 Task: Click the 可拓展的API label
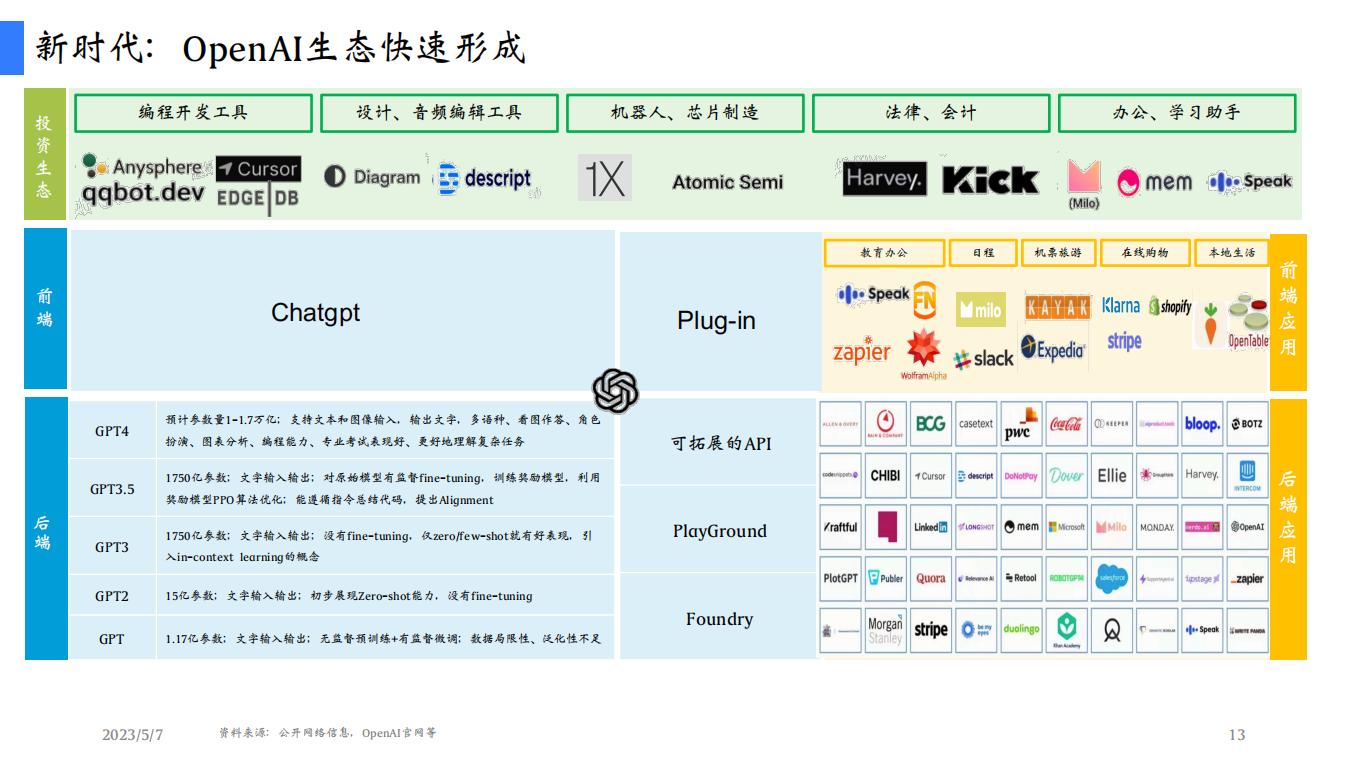coord(721,443)
